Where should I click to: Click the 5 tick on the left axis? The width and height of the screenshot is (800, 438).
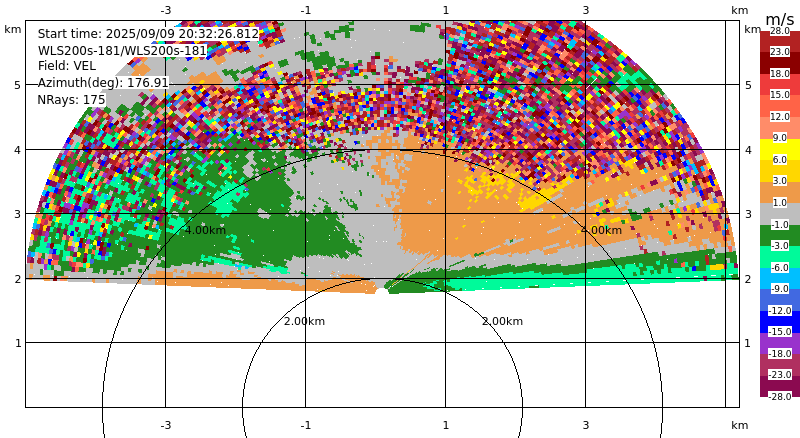tap(18, 85)
